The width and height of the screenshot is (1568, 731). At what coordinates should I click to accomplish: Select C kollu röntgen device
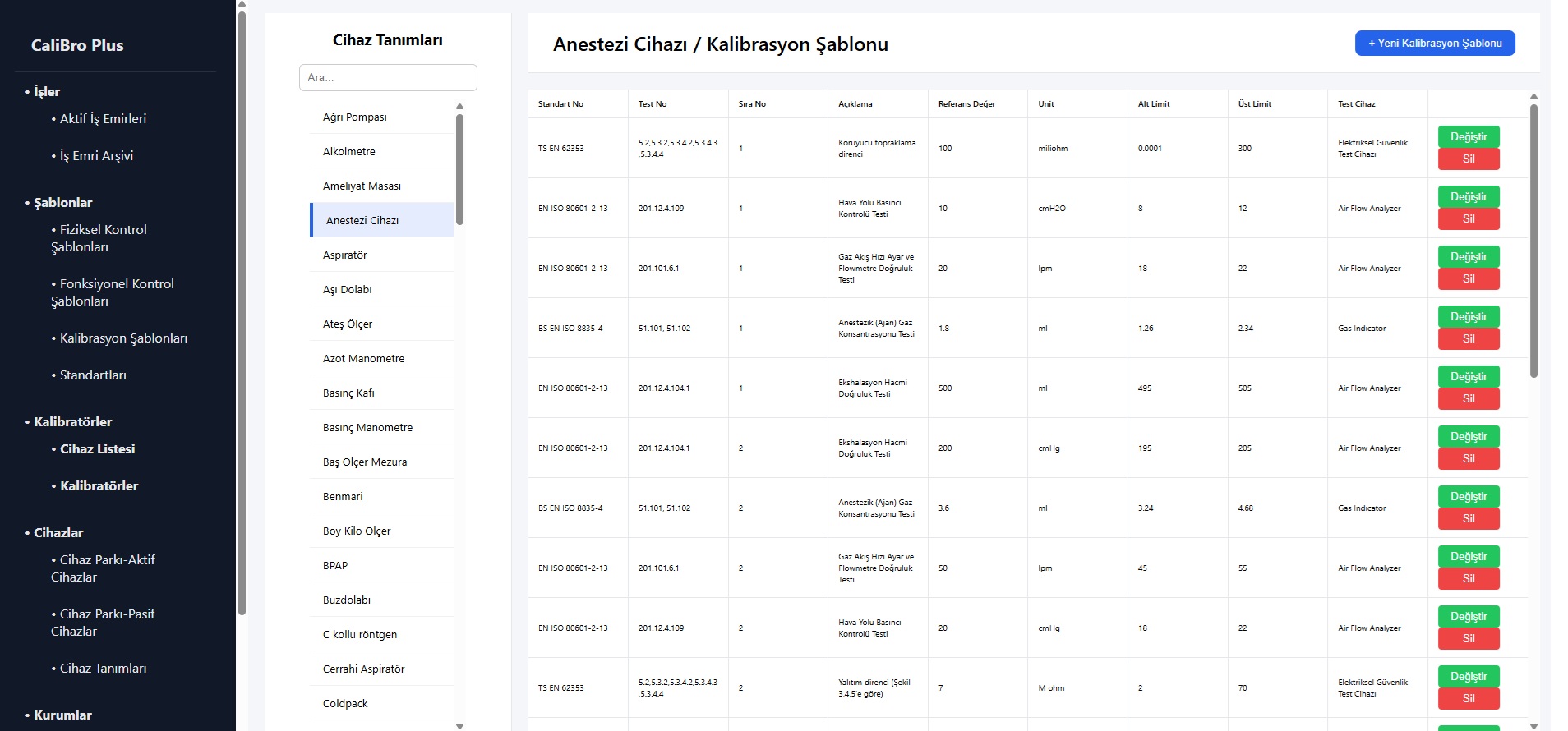pyautogui.click(x=360, y=635)
